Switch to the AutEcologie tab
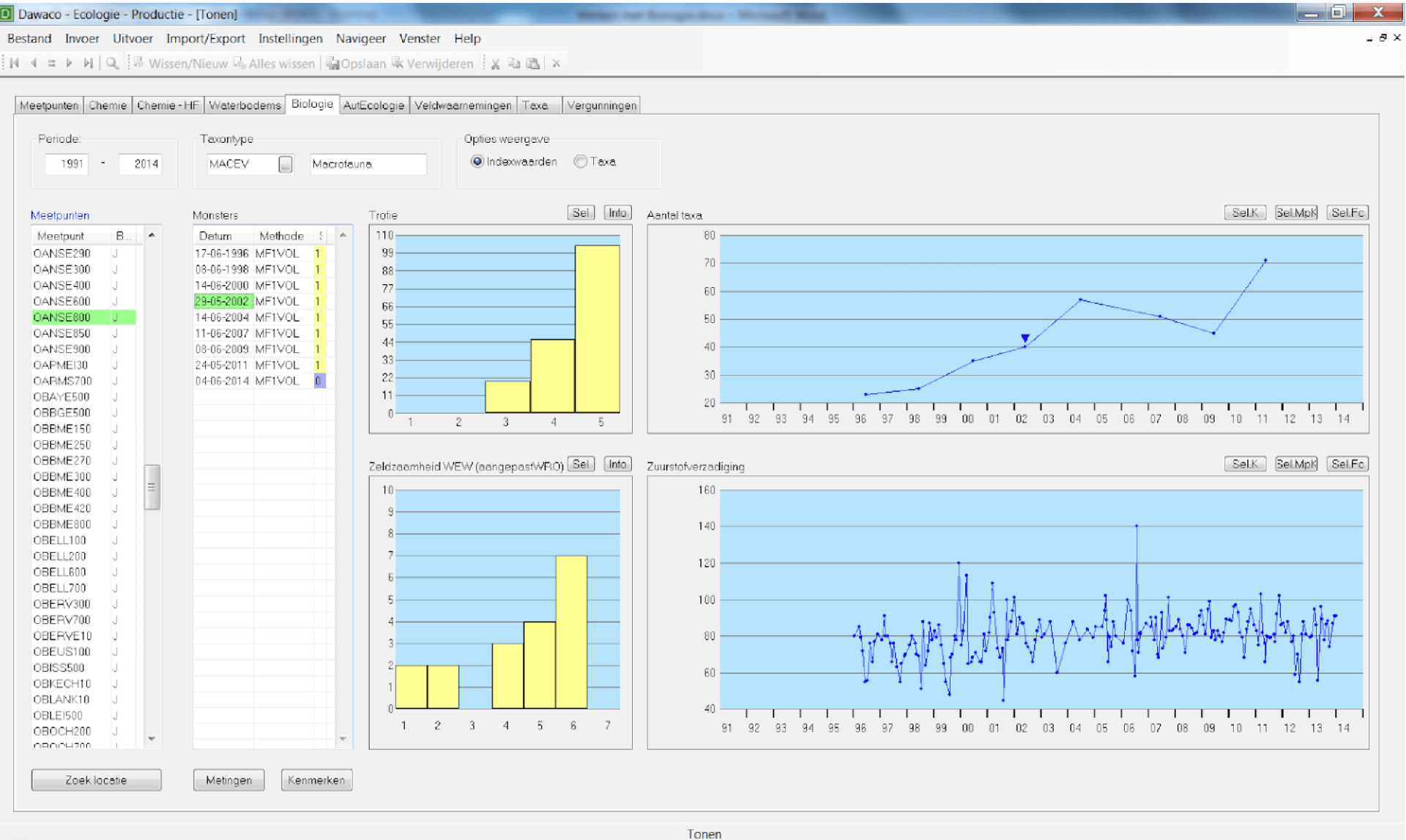 (x=373, y=105)
